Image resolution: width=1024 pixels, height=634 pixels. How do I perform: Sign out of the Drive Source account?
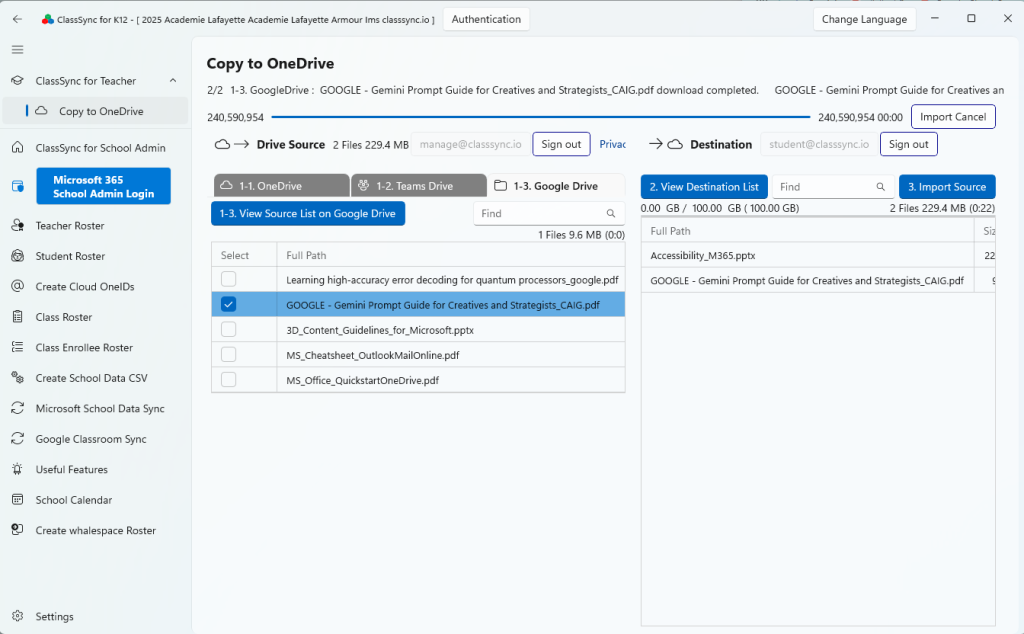pos(561,144)
